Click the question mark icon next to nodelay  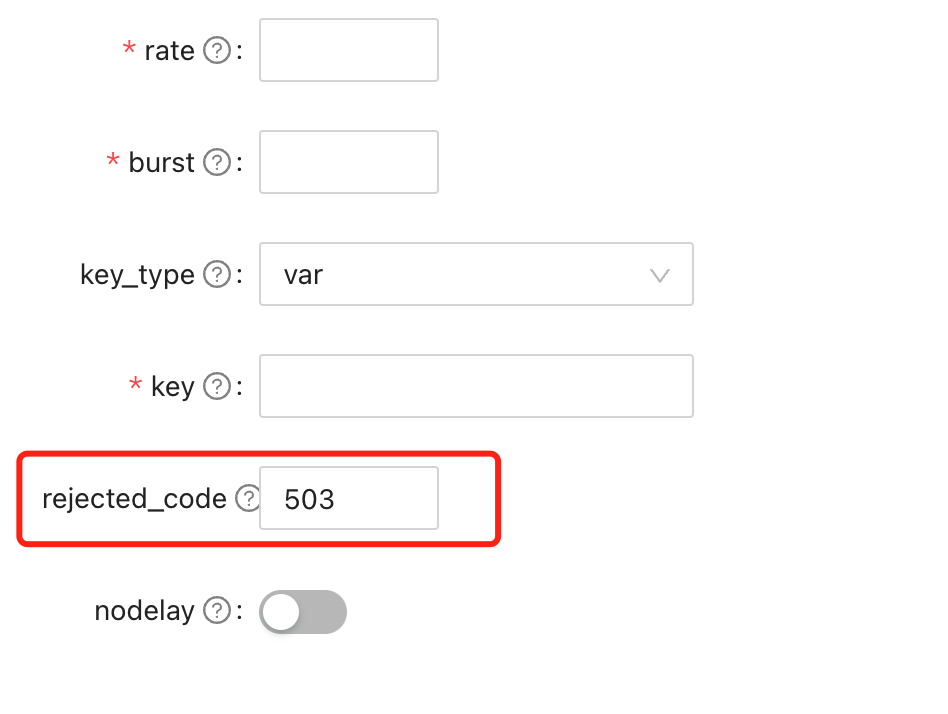(217, 611)
